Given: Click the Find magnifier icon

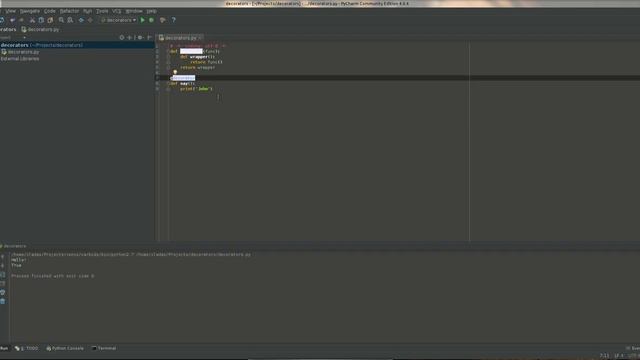Looking at the screenshot, I should click(x=61, y=20).
